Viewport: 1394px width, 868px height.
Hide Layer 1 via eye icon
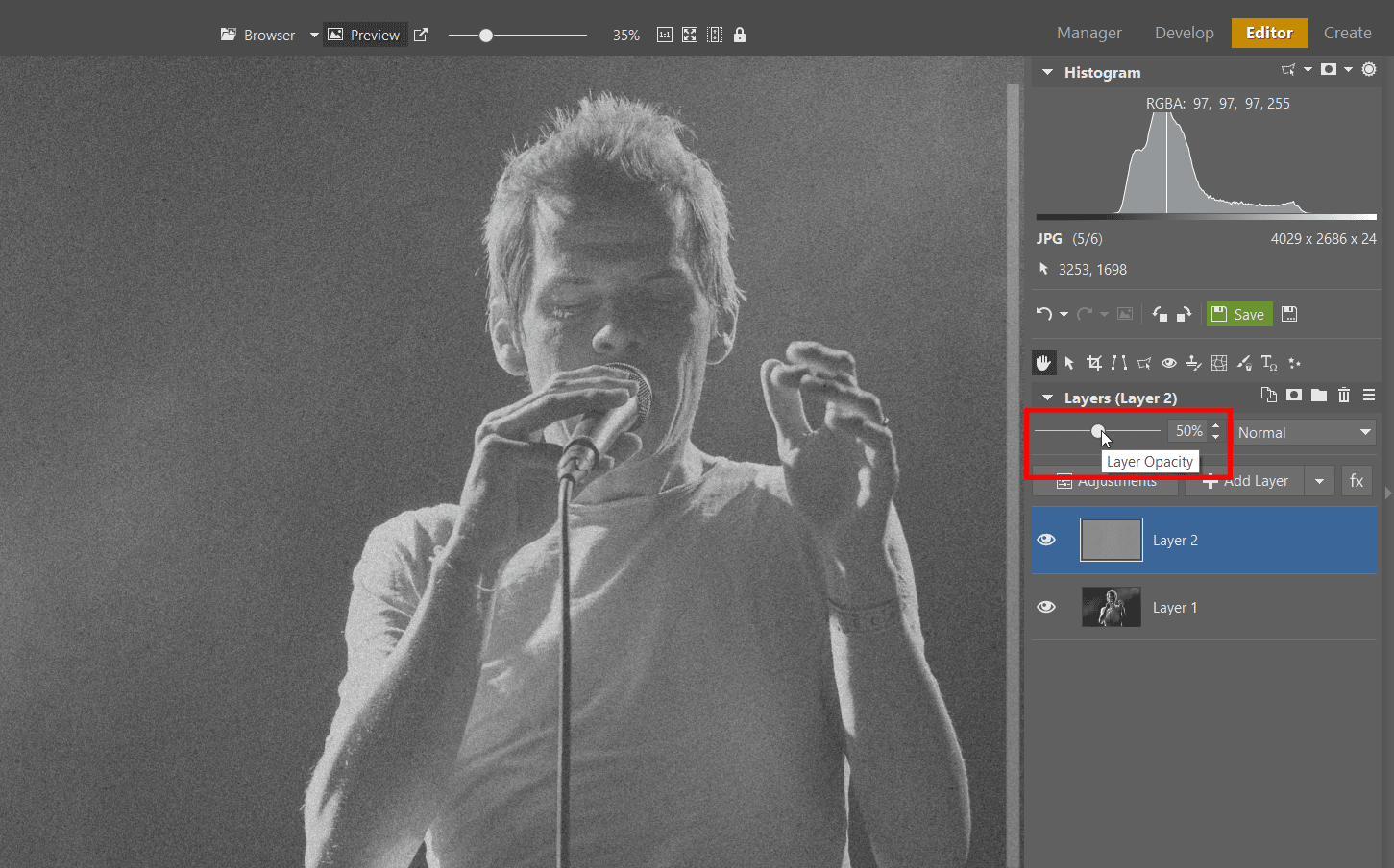[1046, 607]
